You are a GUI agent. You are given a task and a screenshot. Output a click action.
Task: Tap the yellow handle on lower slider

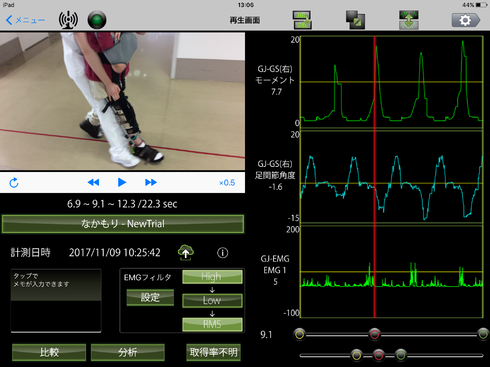point(356,355)
